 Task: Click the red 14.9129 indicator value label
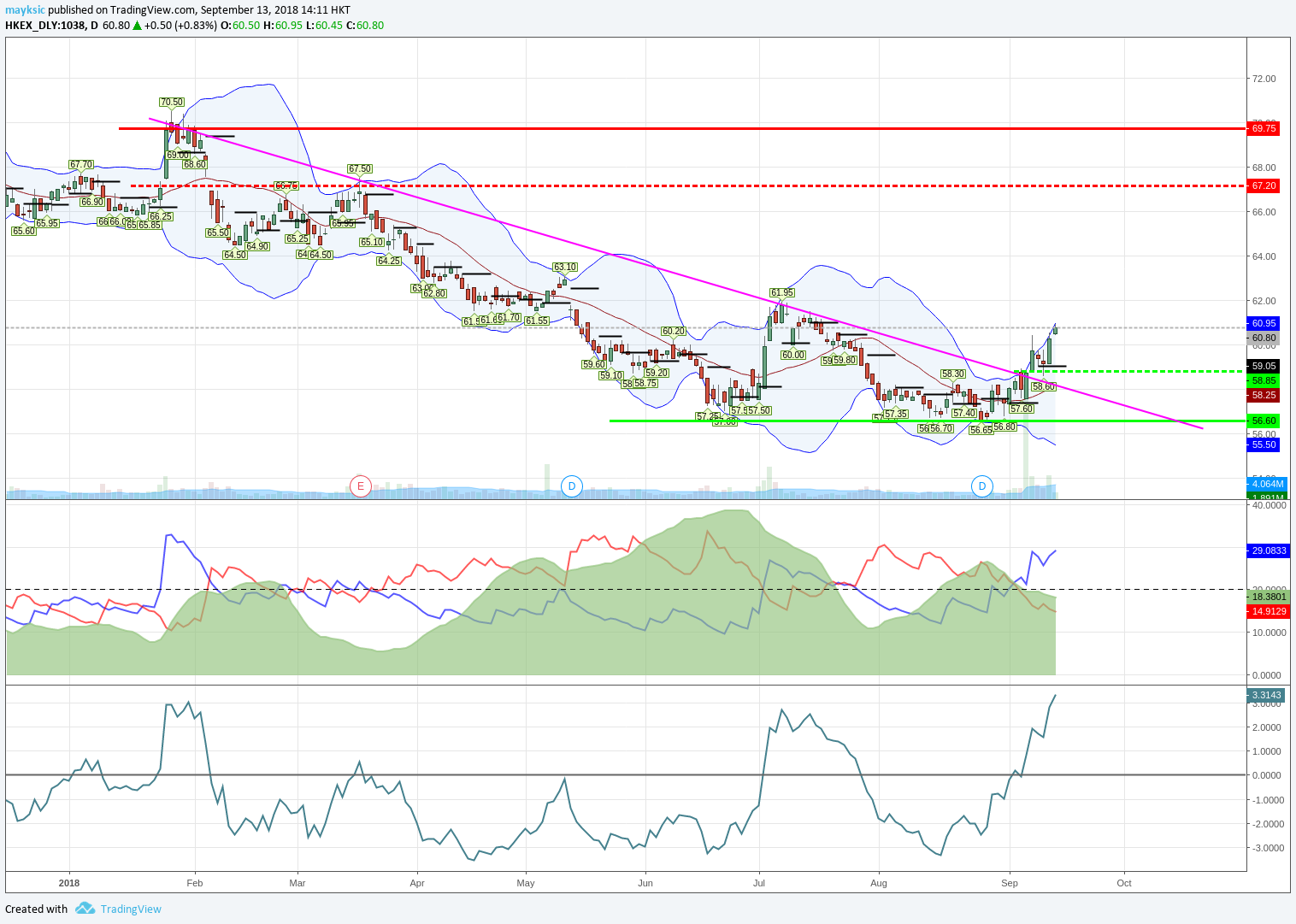pyautogui.click(x=1269, y=611)
